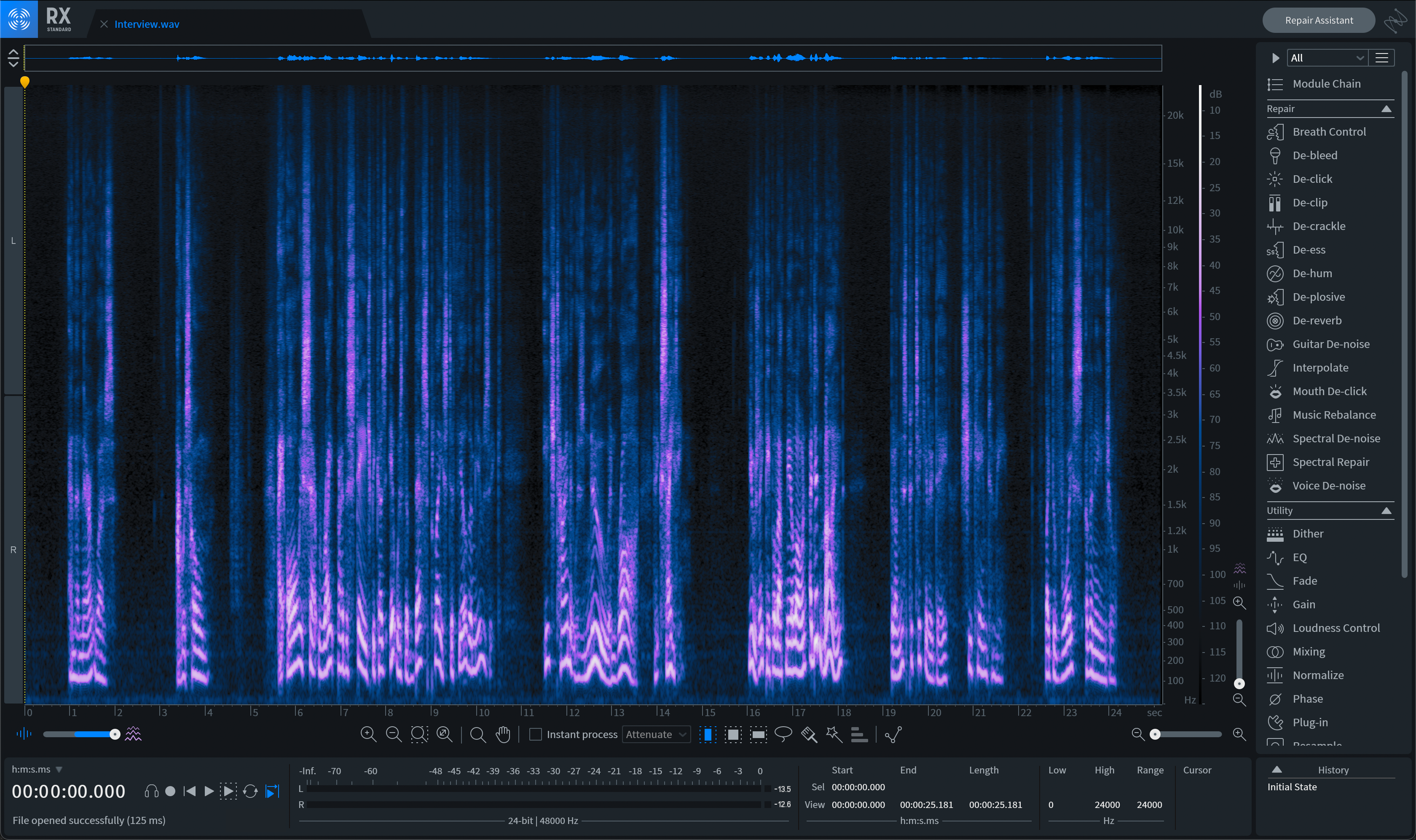Toggle loop playback
This screenshot has height=840, width=1416.
pyautogui.click(x=249, y=791)
